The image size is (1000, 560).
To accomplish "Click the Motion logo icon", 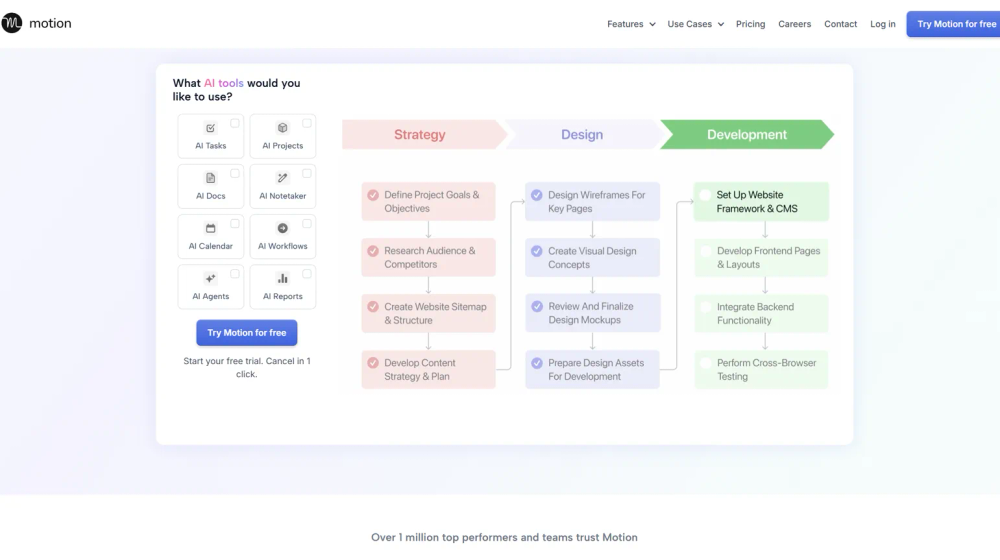I will [x=11, y=23].
